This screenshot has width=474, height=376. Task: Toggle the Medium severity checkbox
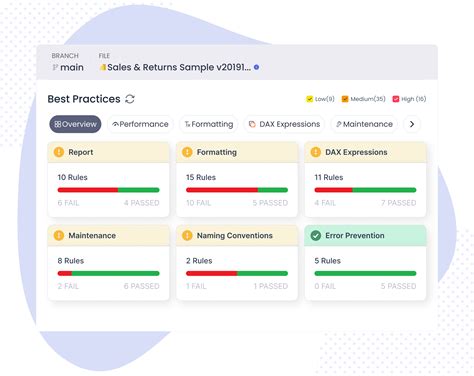[345, 99]
